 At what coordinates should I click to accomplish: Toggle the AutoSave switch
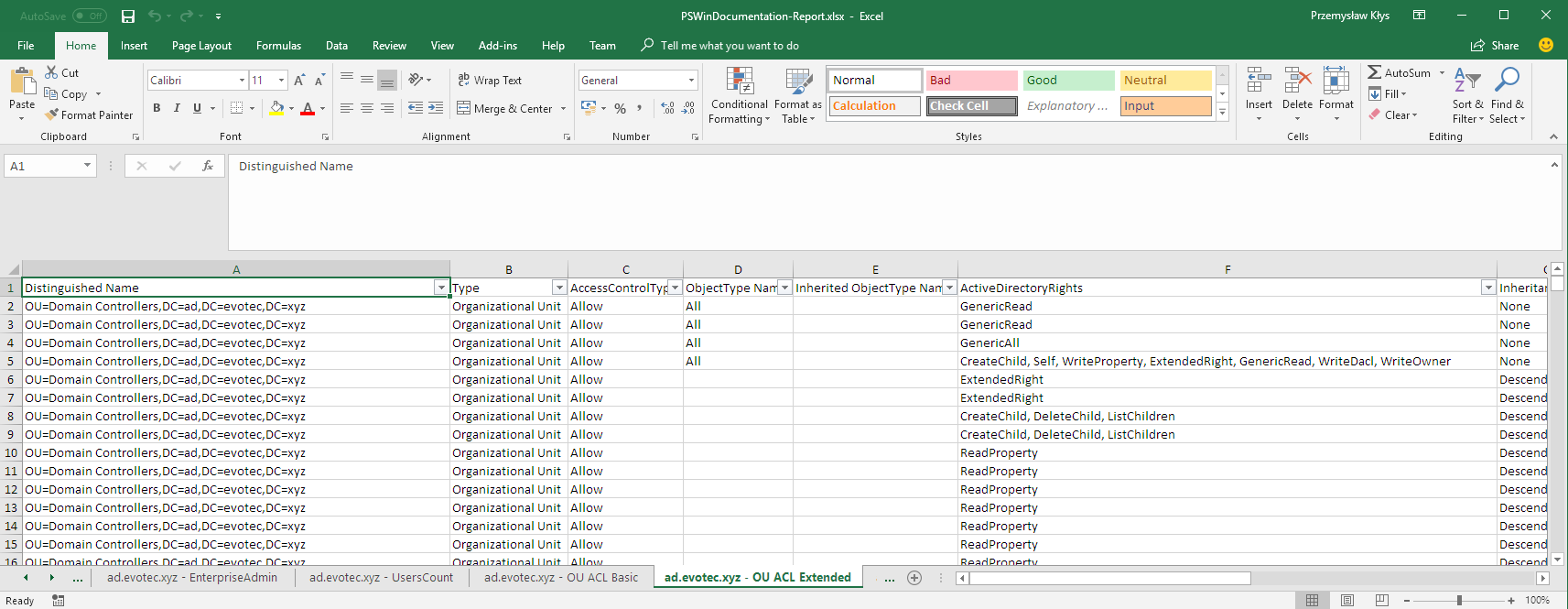pos(89,16)
